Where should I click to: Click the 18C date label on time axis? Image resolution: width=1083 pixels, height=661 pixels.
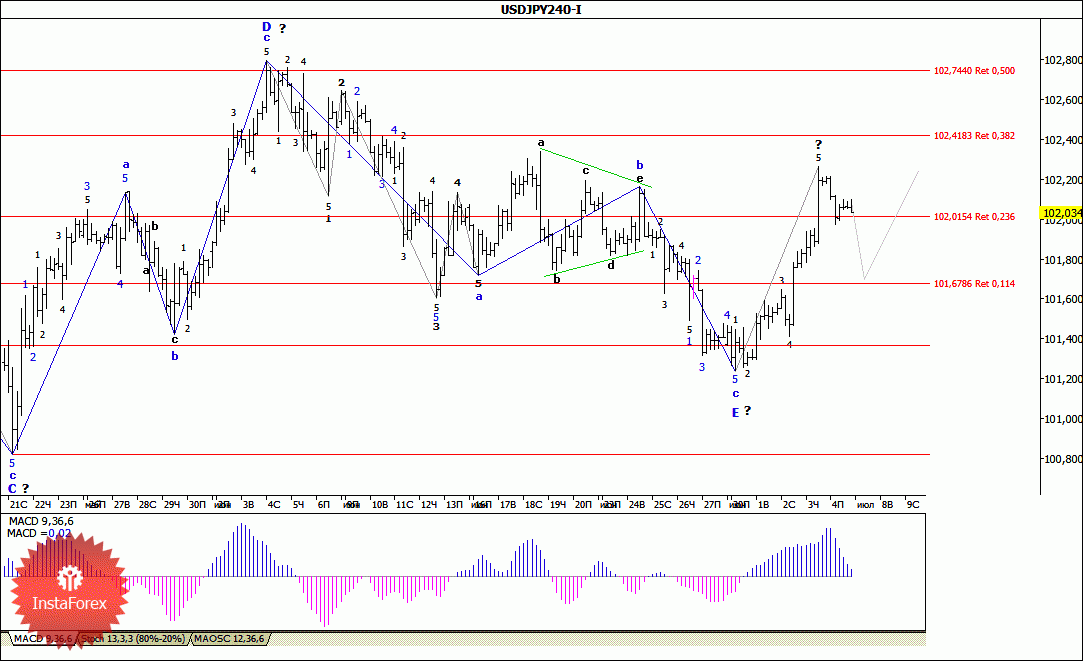533,505
